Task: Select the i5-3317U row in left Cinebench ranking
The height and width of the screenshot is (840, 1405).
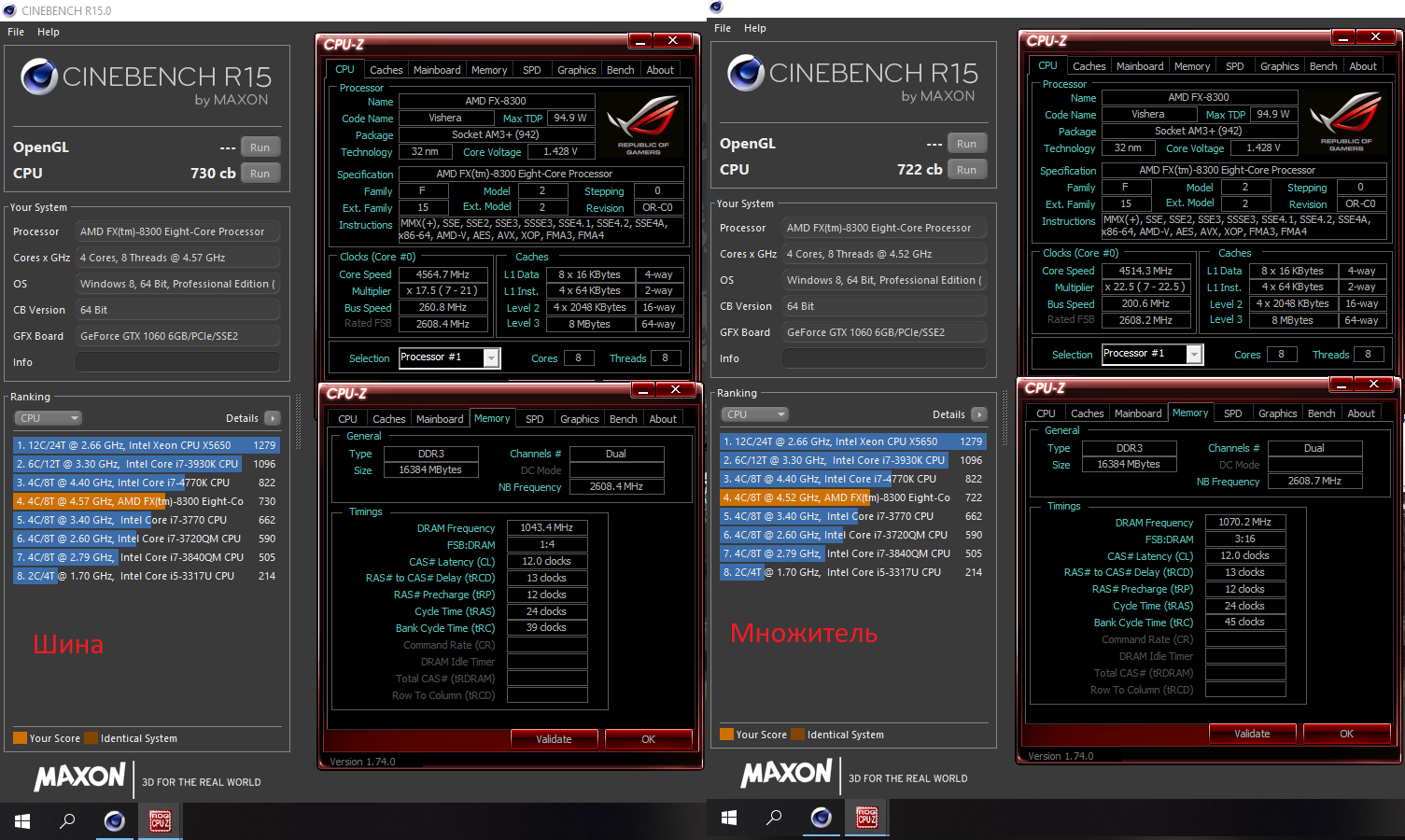Action: pyautogui.click(x=146, y=576)
